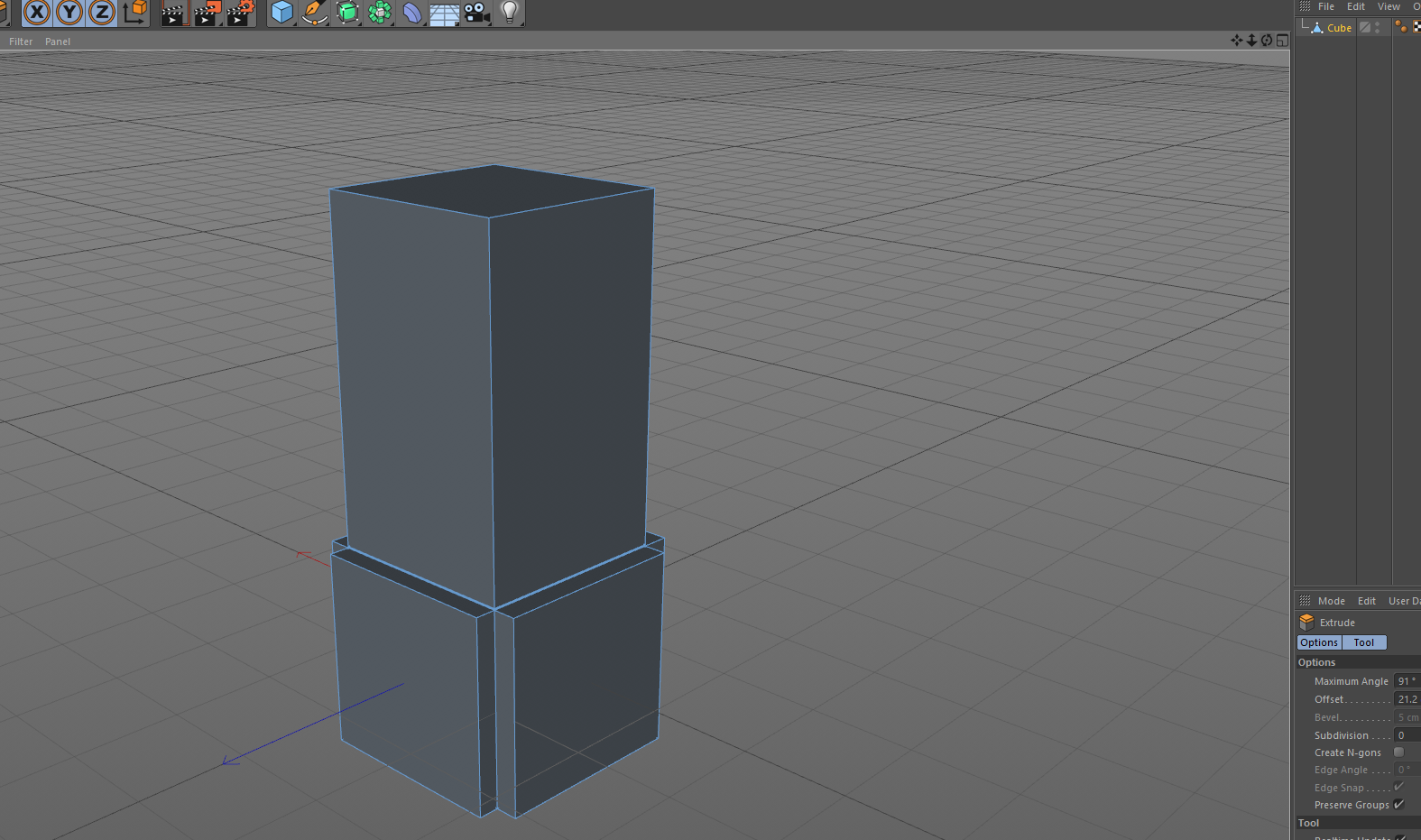Click the viewport move camera icon

point(1237,41)
